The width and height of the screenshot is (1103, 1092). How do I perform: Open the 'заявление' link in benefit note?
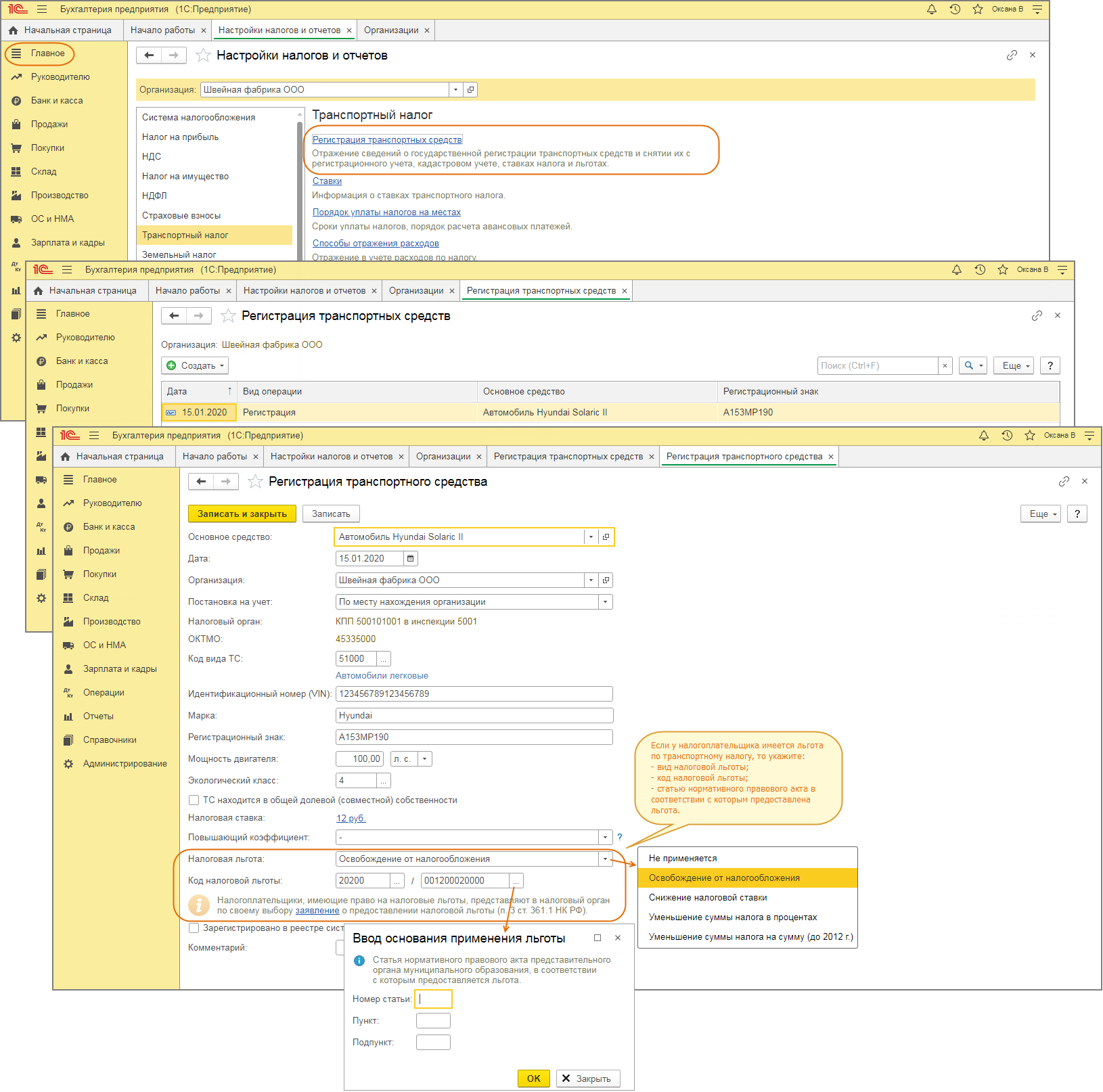pyautogui.click(x=317, y=911)
